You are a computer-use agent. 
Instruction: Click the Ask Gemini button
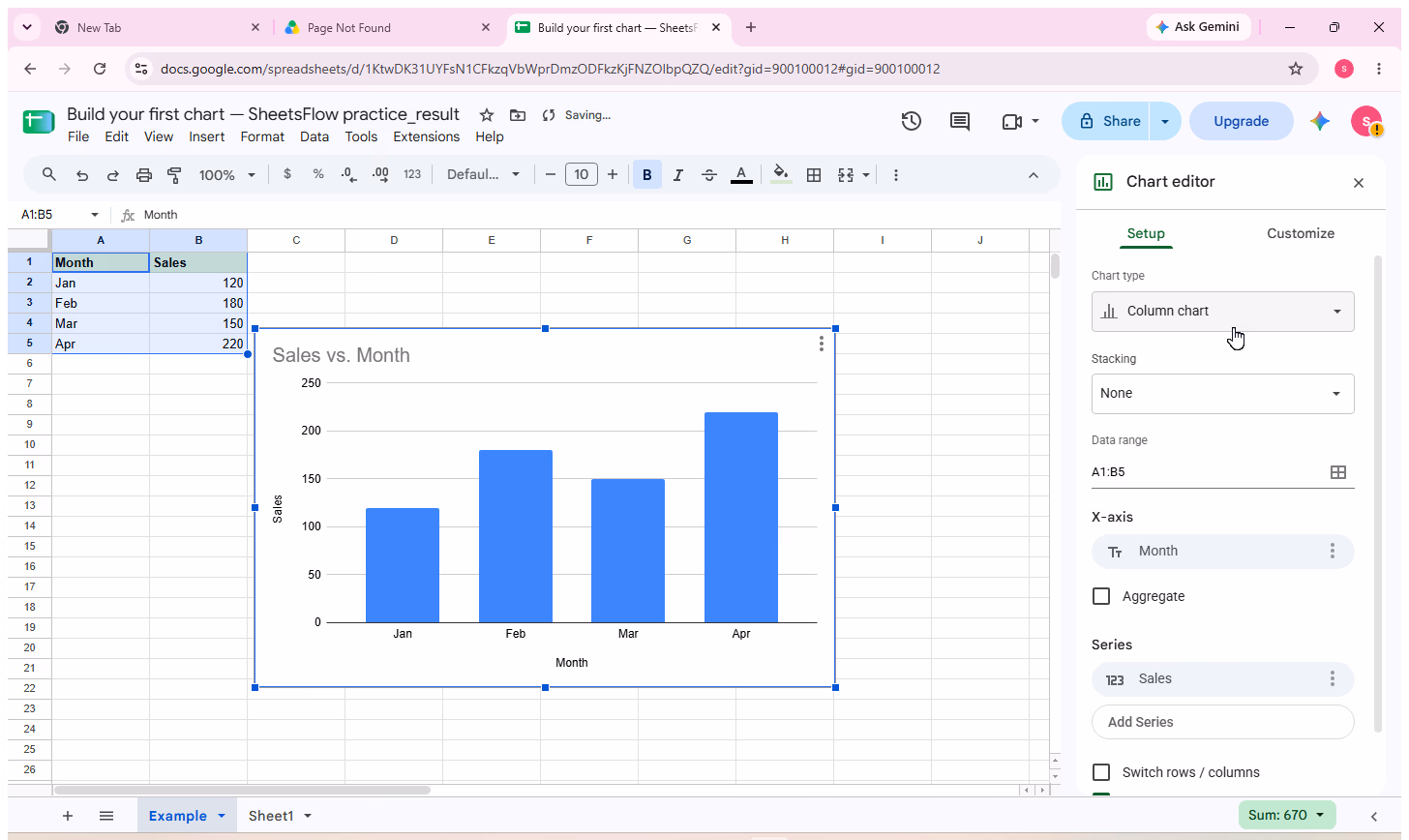pos(1199,27)
